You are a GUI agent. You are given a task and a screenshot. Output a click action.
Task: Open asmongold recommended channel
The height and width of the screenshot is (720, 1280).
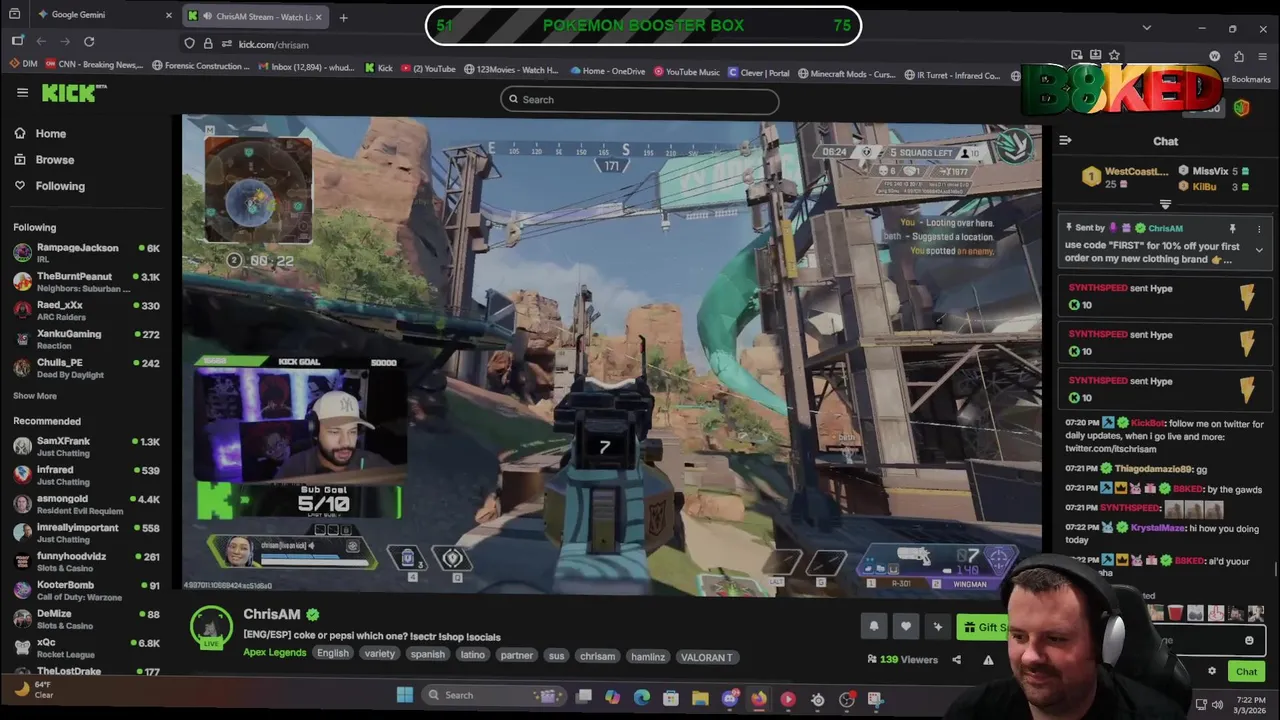click(86, 503)
